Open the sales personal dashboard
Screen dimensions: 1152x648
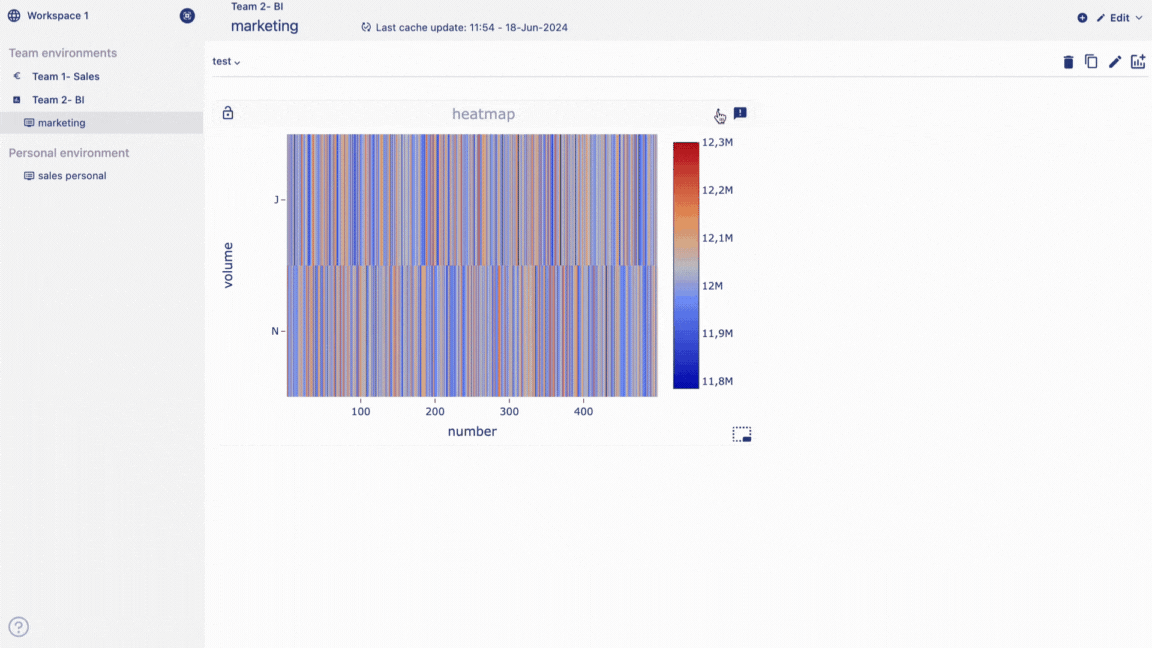click(71, 176)
